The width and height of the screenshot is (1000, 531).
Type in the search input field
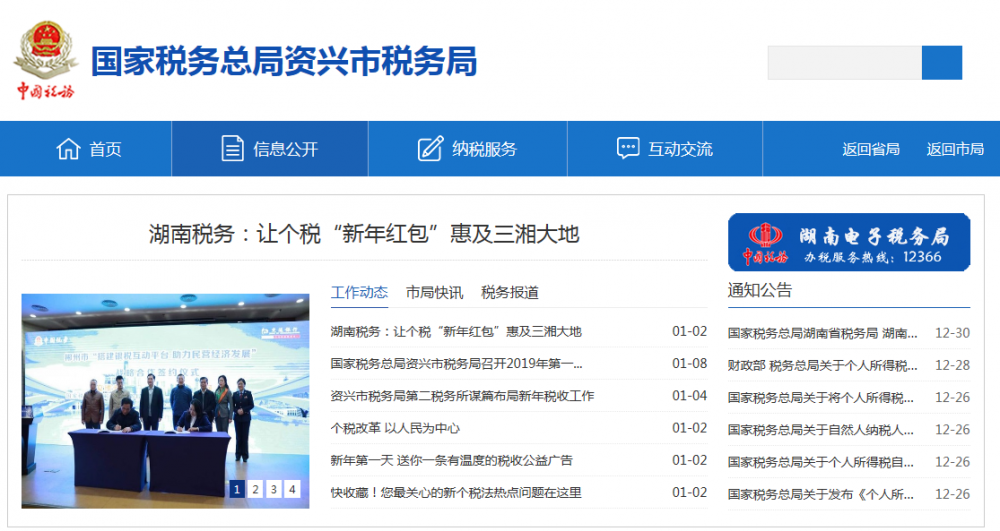click(844, 63)
